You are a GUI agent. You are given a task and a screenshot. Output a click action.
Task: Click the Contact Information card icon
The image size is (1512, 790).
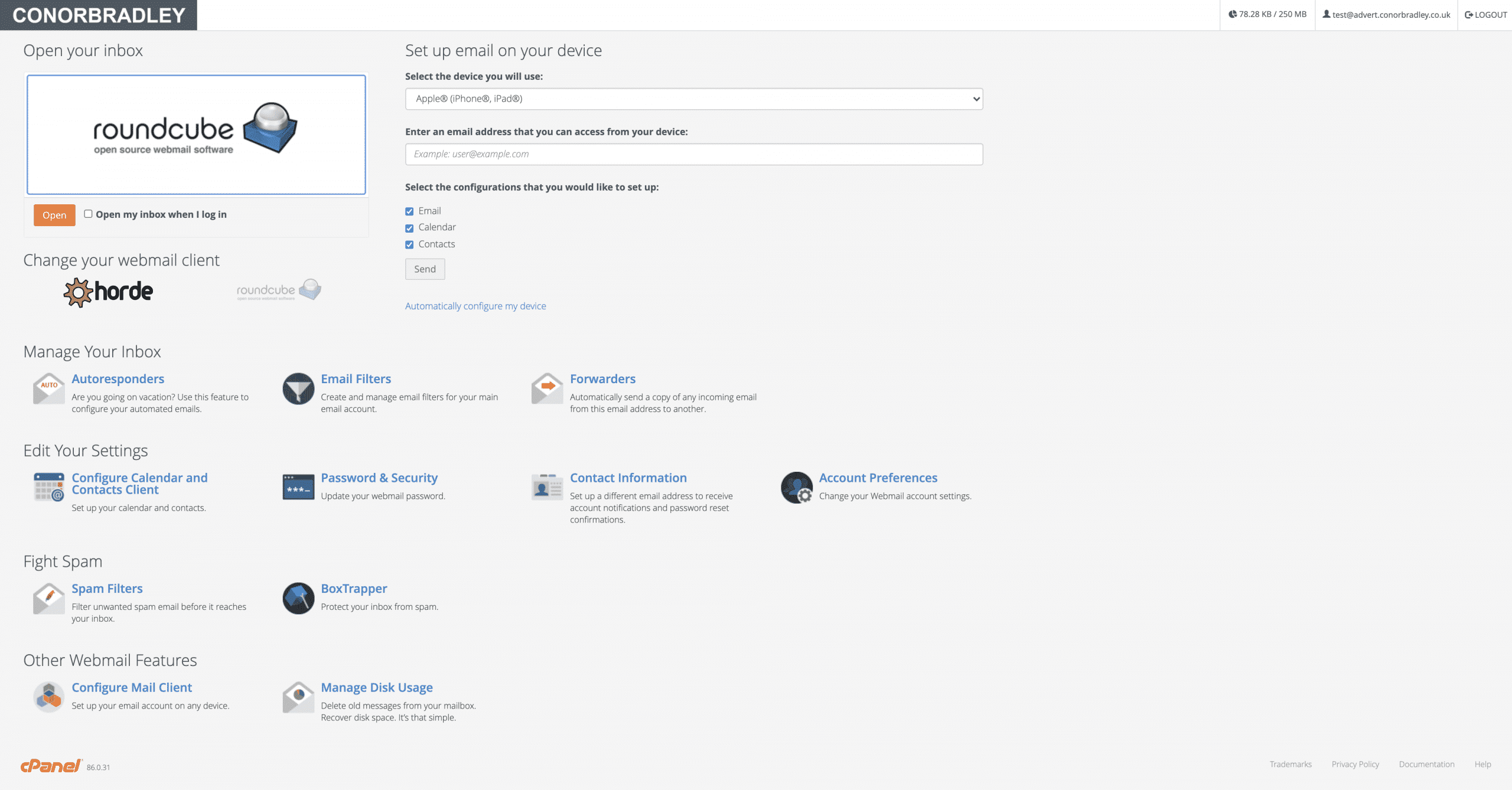[x=547, y=487]
